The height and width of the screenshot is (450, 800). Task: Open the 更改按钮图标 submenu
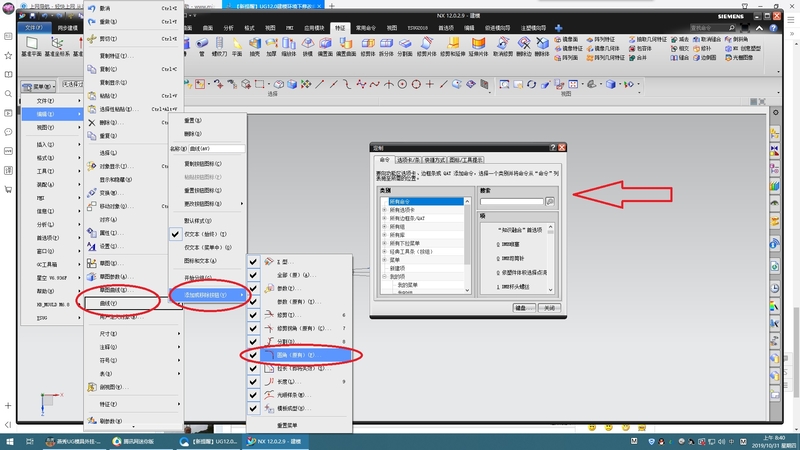coord(207,204)
